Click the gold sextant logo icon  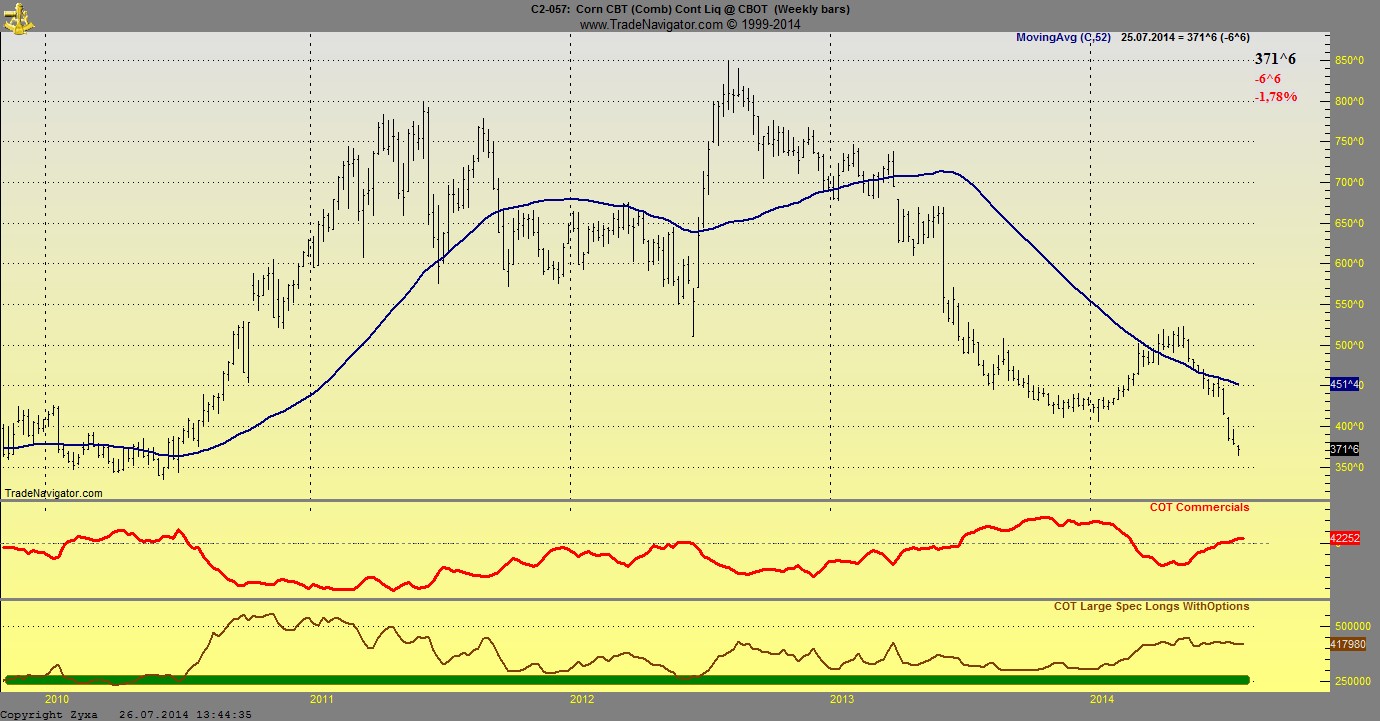point(18,14)
